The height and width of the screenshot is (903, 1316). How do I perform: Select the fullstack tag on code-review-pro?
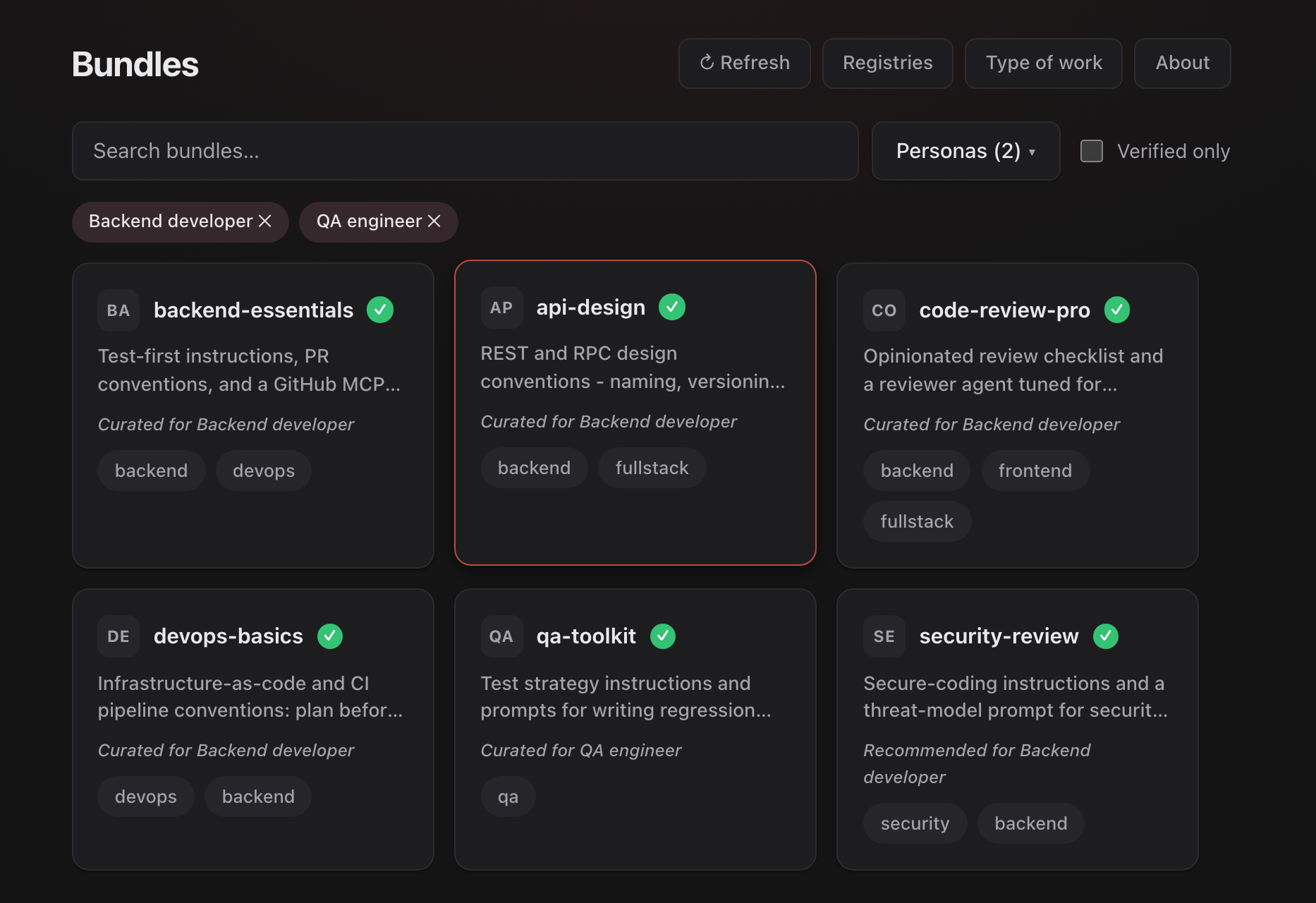click(x=917, y=521)
